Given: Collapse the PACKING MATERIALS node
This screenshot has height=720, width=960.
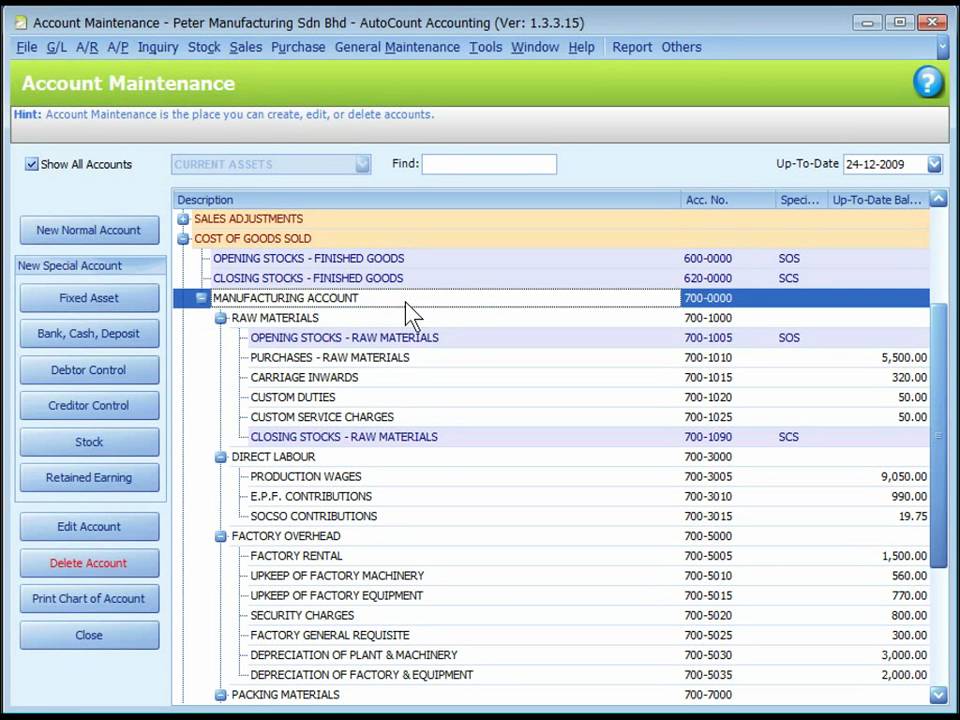Looking at the screenshot, I should click(x=220, y=695).
